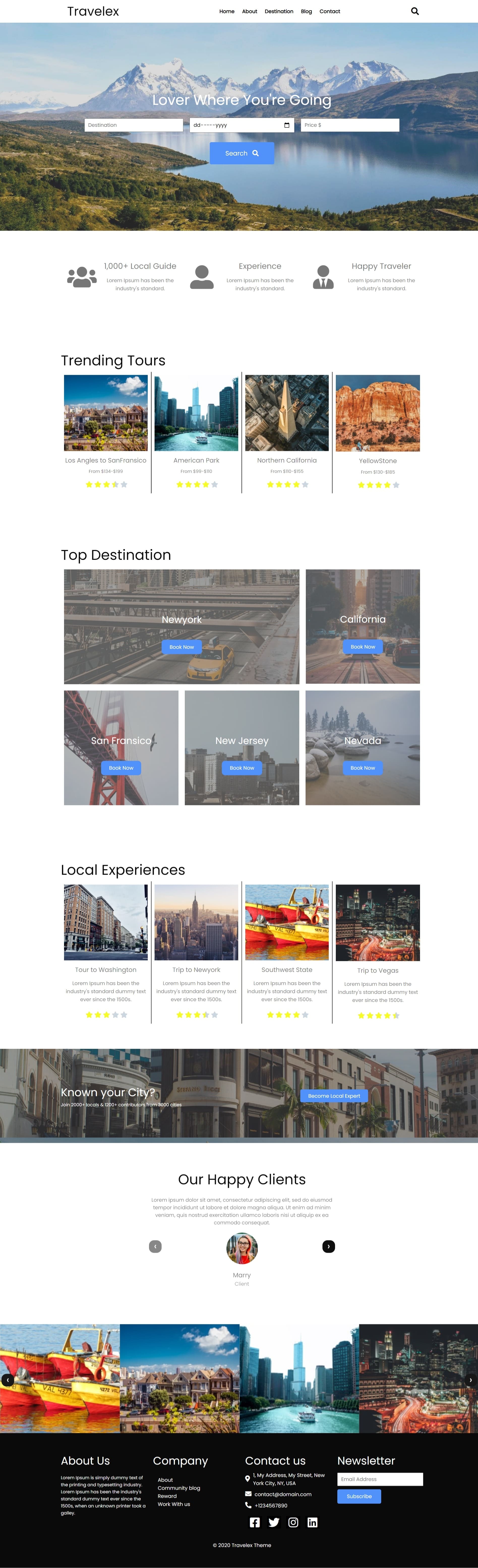The height and width of the screenshot is (1568, 478).
Task: Open Southwest State boats image
Action: pyautogui.click(x=287, y=922)
